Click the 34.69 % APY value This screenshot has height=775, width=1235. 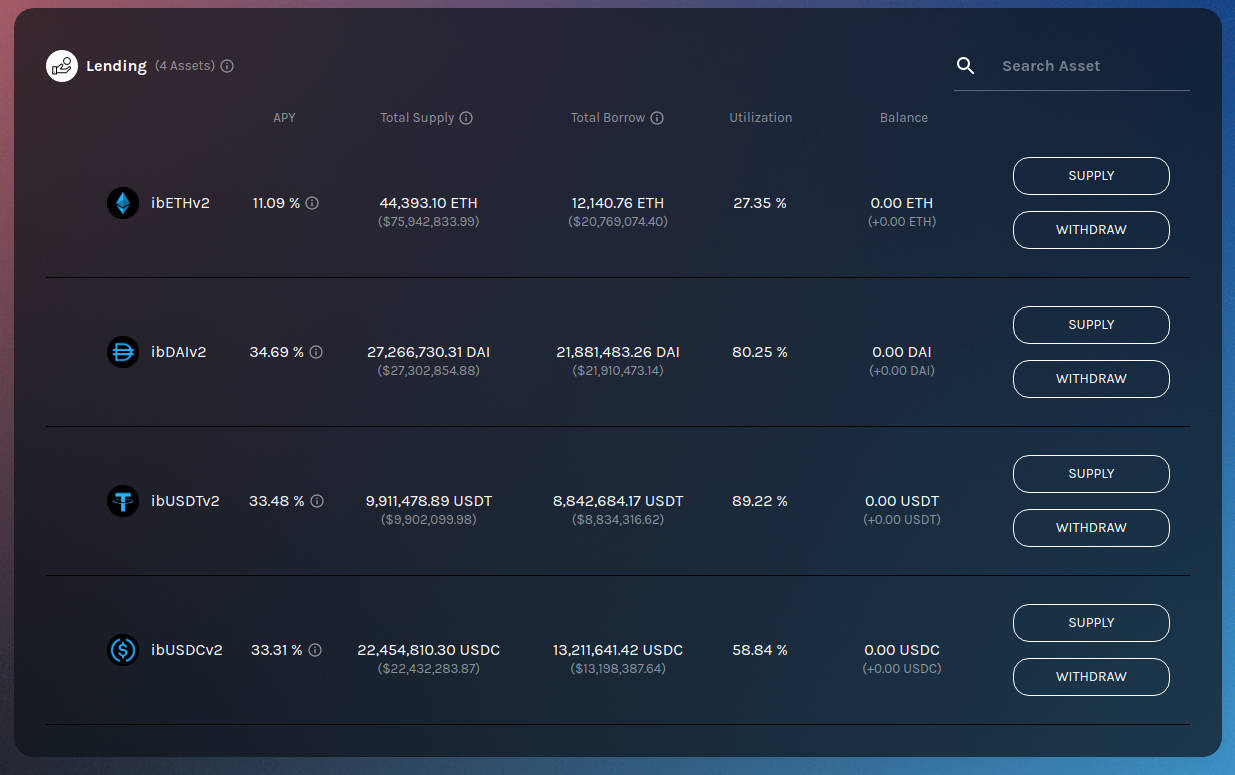pyautogui.click(x=277, y=352)
